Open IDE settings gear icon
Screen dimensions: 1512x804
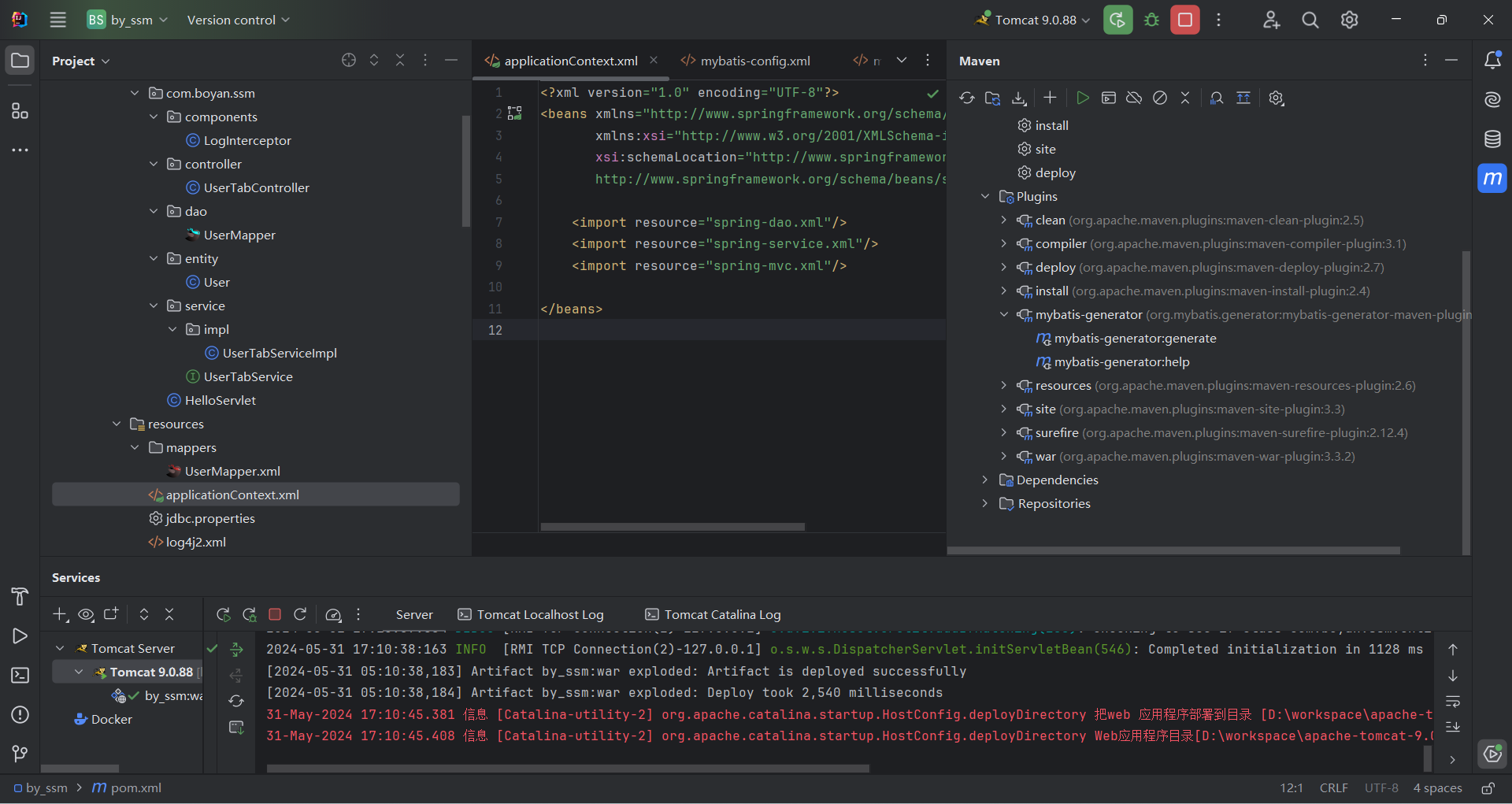tap(1350, 20)
